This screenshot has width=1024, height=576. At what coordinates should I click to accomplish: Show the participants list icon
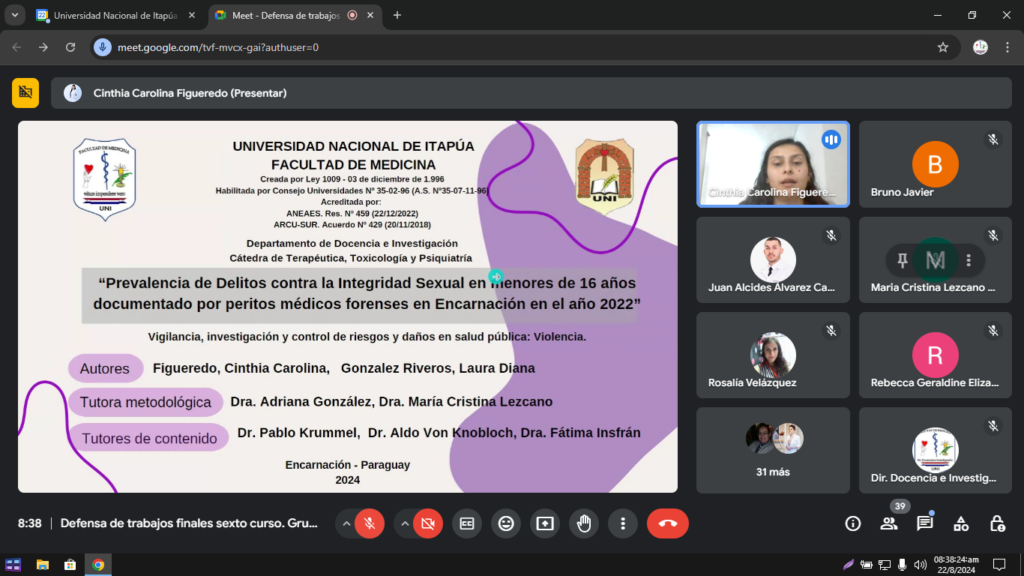click(x=888, y=523)
